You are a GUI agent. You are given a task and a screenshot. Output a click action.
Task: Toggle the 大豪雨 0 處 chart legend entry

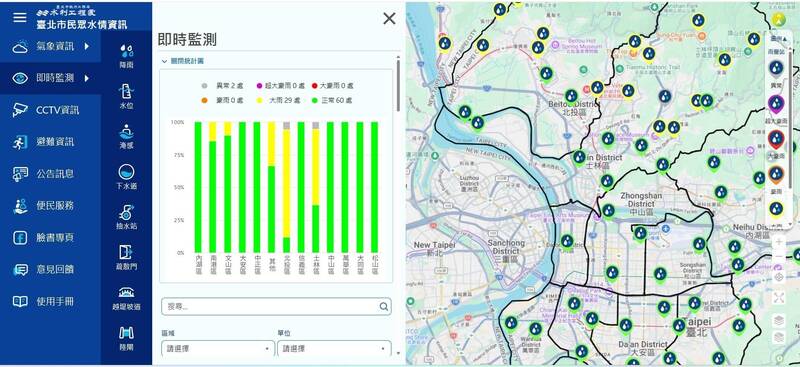tap(332, 86)
